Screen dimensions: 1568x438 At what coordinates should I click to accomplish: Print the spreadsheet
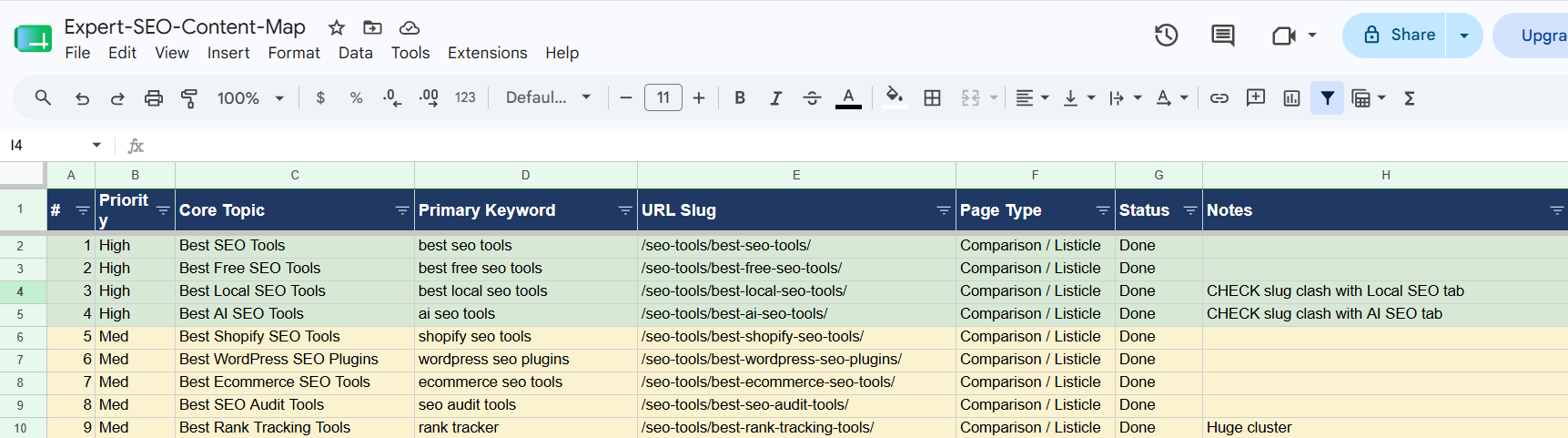(x=154, y=97)
